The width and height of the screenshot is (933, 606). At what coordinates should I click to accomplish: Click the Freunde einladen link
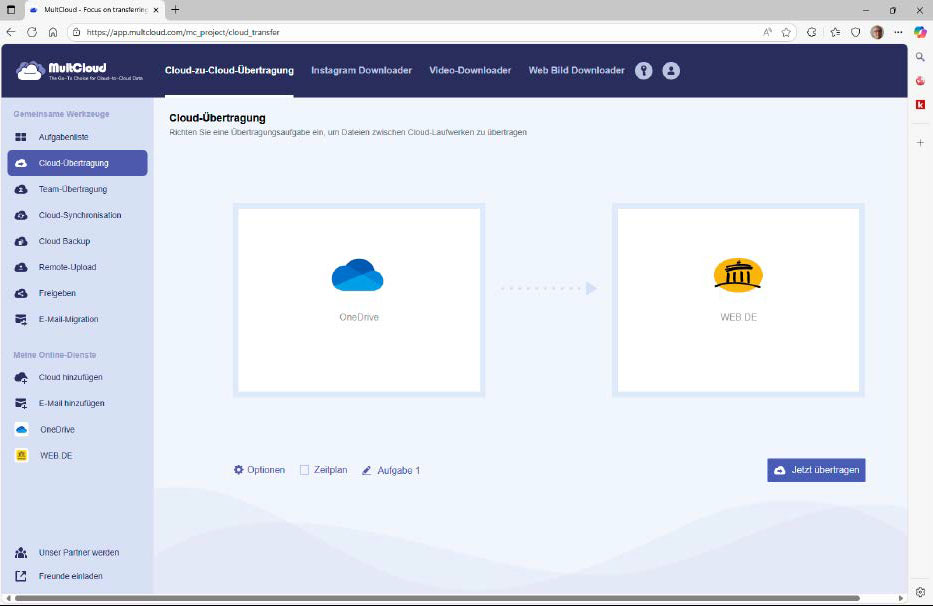coord(70,576)
